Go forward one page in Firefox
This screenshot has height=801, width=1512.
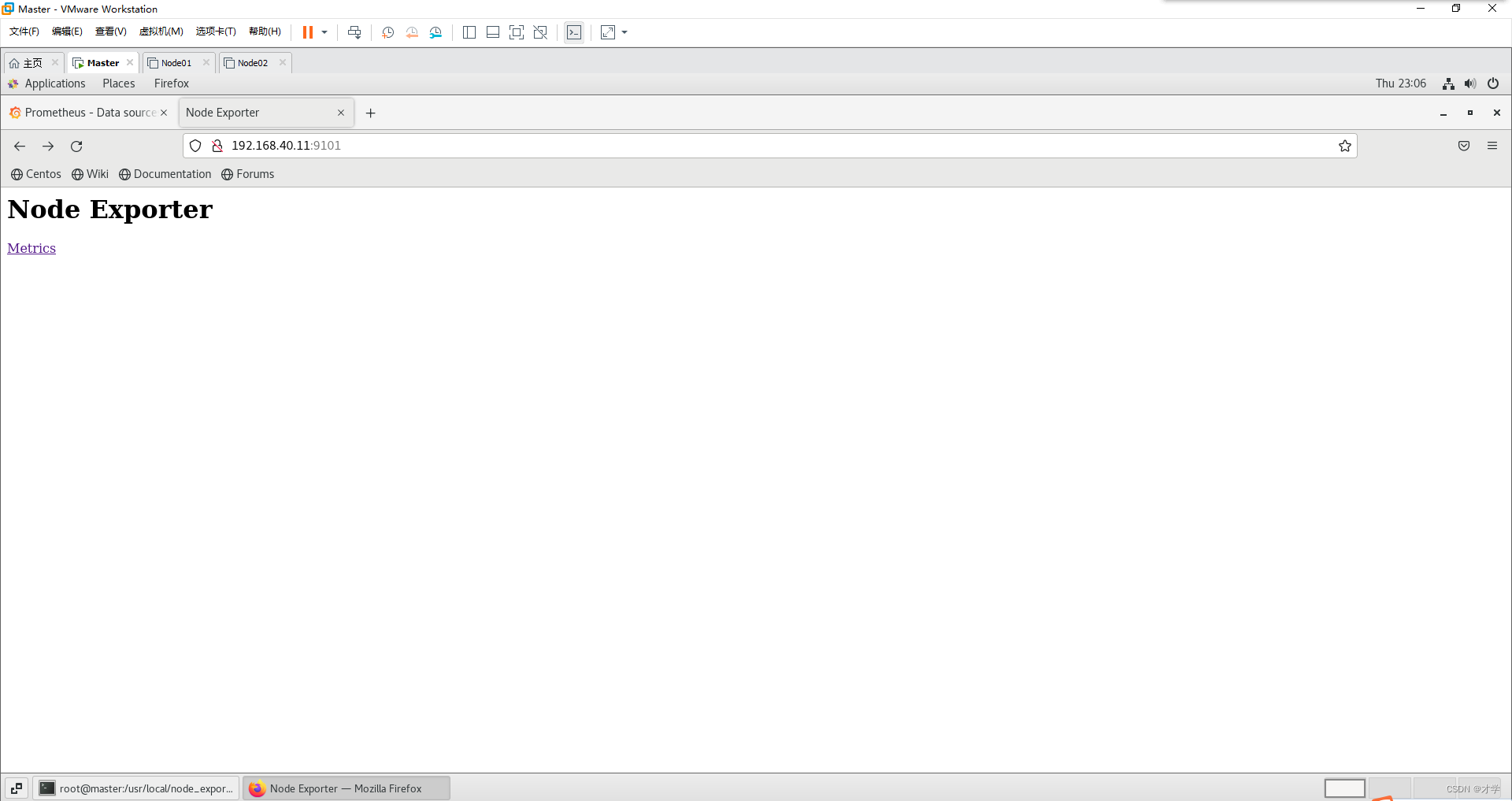pos(48,146)
